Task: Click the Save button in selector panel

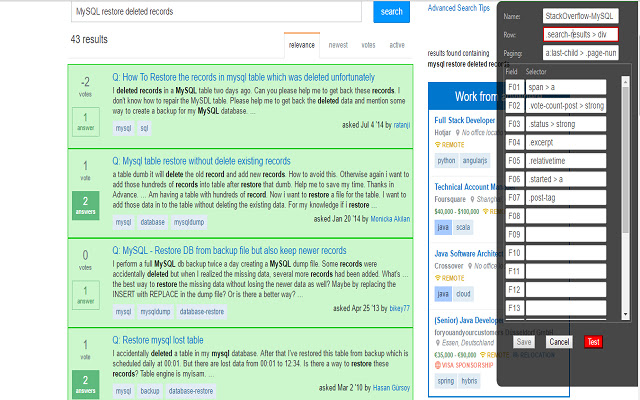Action: [524, 342]
